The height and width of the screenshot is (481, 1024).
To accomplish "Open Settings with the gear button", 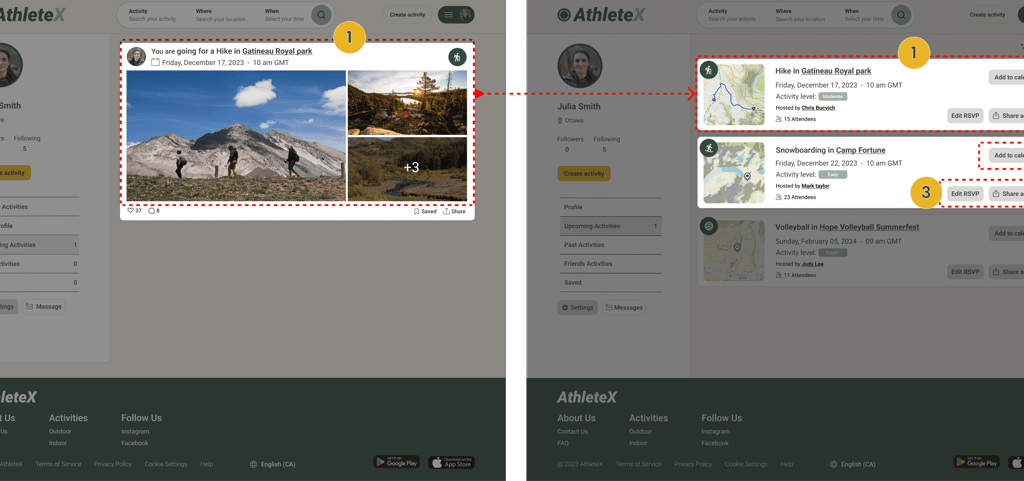I will coord(577,307).
